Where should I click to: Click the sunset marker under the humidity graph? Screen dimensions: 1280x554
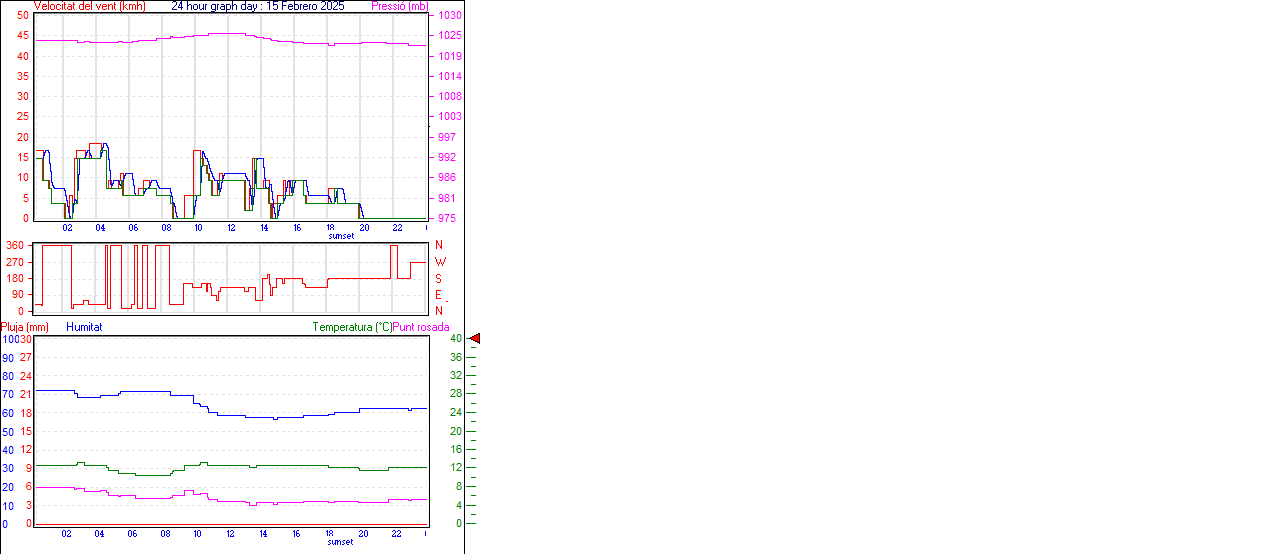point(340,542)
